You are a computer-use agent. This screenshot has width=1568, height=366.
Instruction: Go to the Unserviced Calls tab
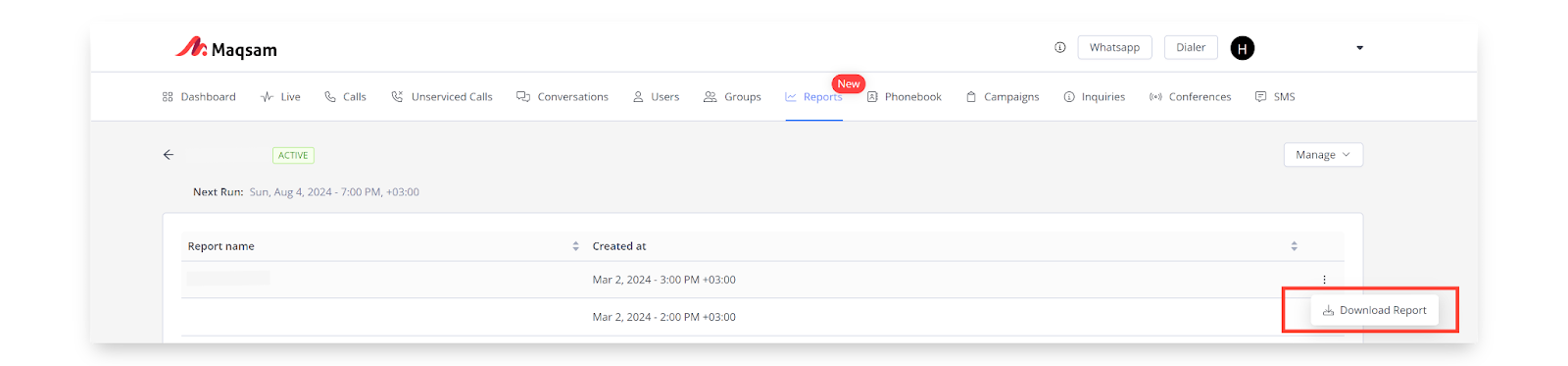click(442, 97)
